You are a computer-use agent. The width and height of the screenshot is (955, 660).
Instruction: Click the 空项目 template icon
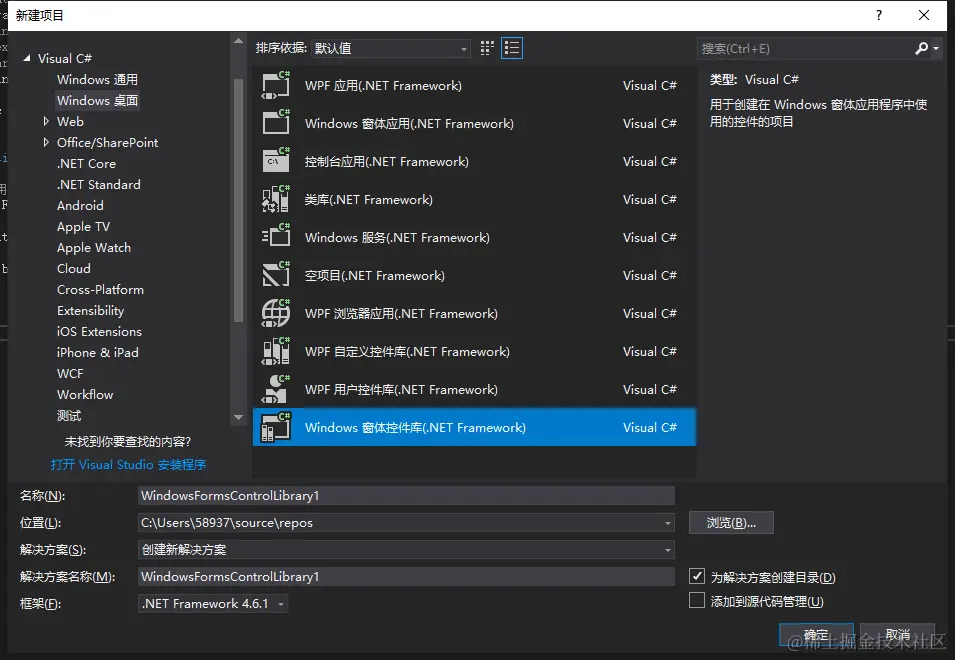[276, 275]
